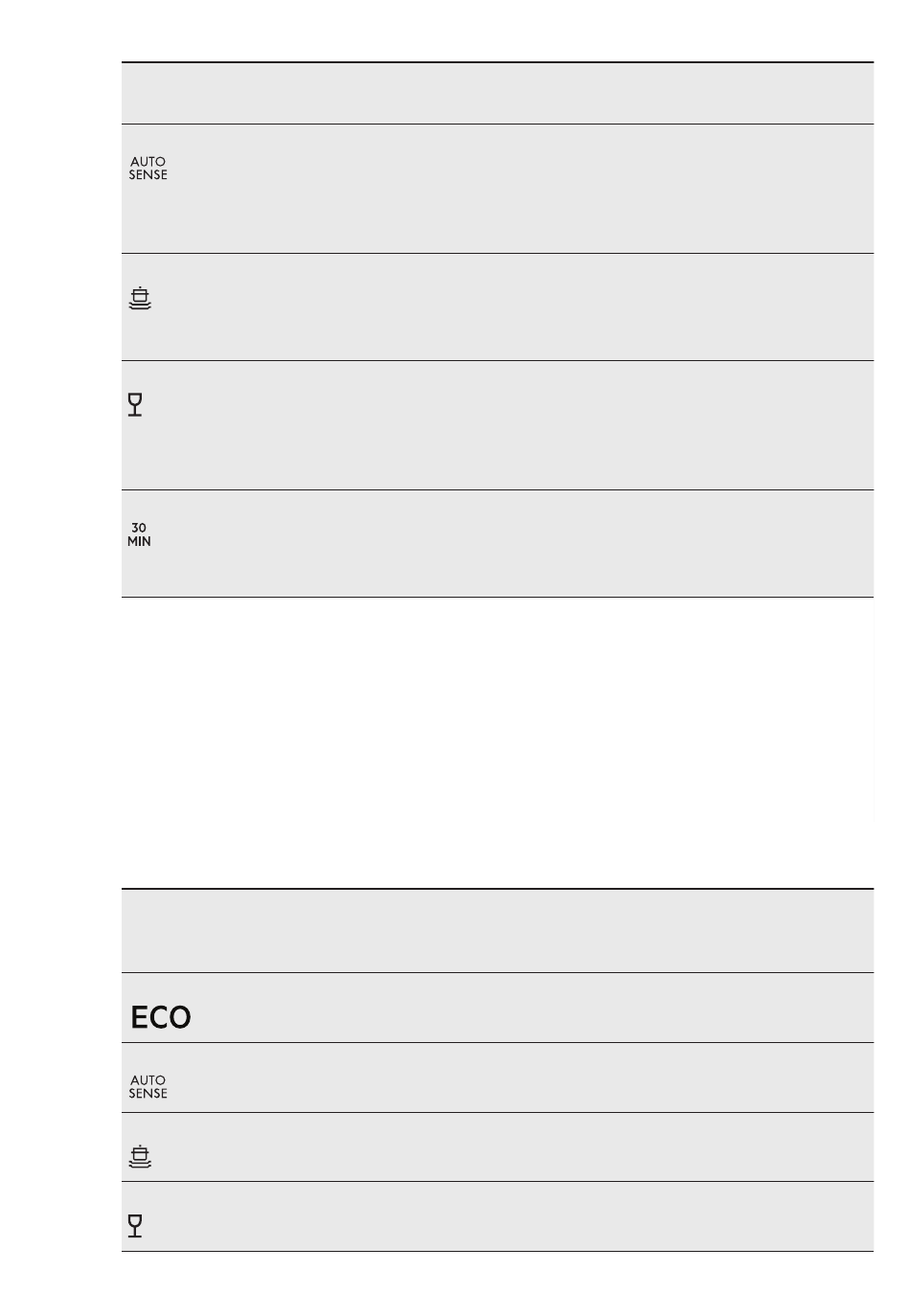The width and height of the screenshot is (910, 1316).
Task: Click the pot-over-water icon in the ECO table
Action: click(140, 1157)
